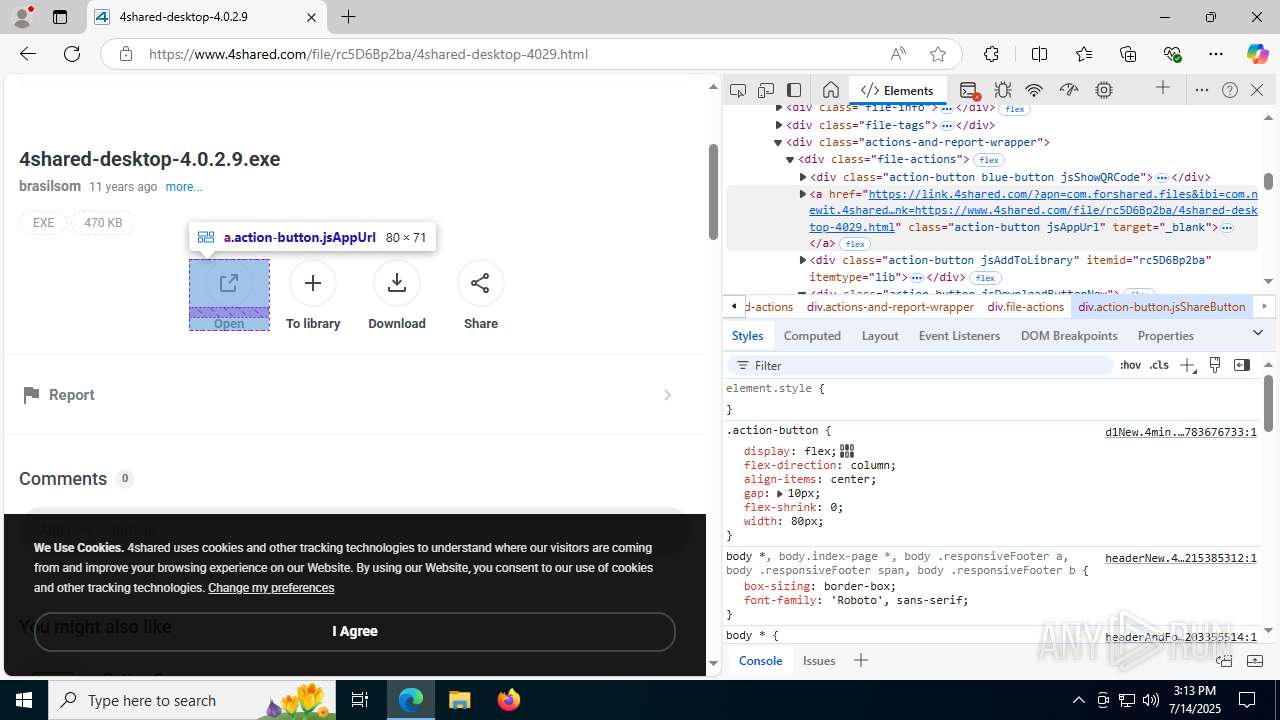Switch to the Styles tab
Viewport: 1280px width, 720px height.
click(747, 336)
